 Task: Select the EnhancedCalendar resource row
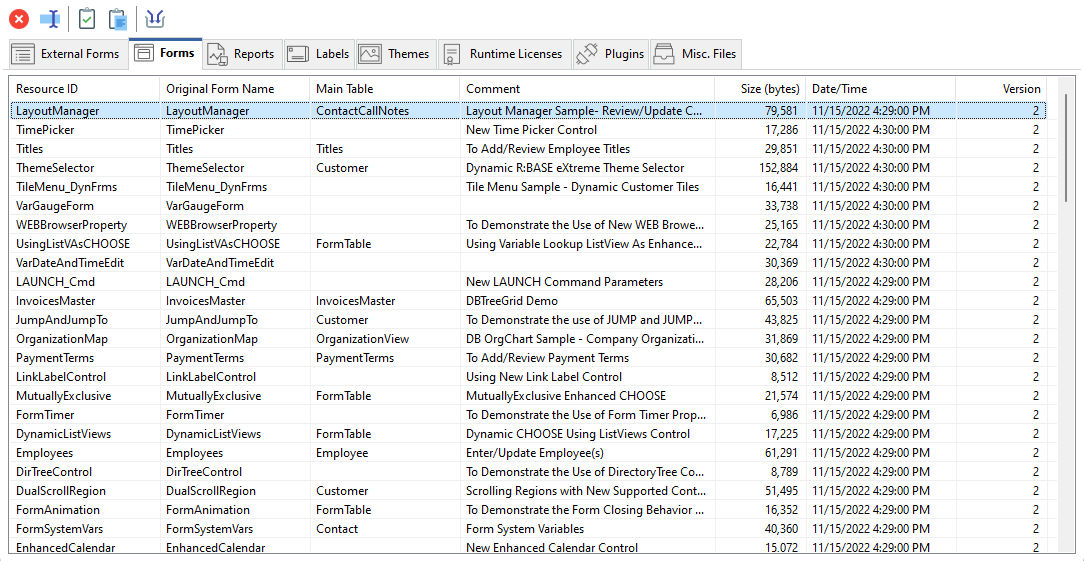528,548
